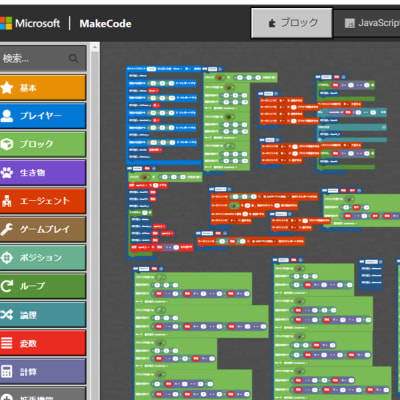This screenshot has width=400, height=400.
Task: Open the ループ category
Action: (x=43, y=286)
